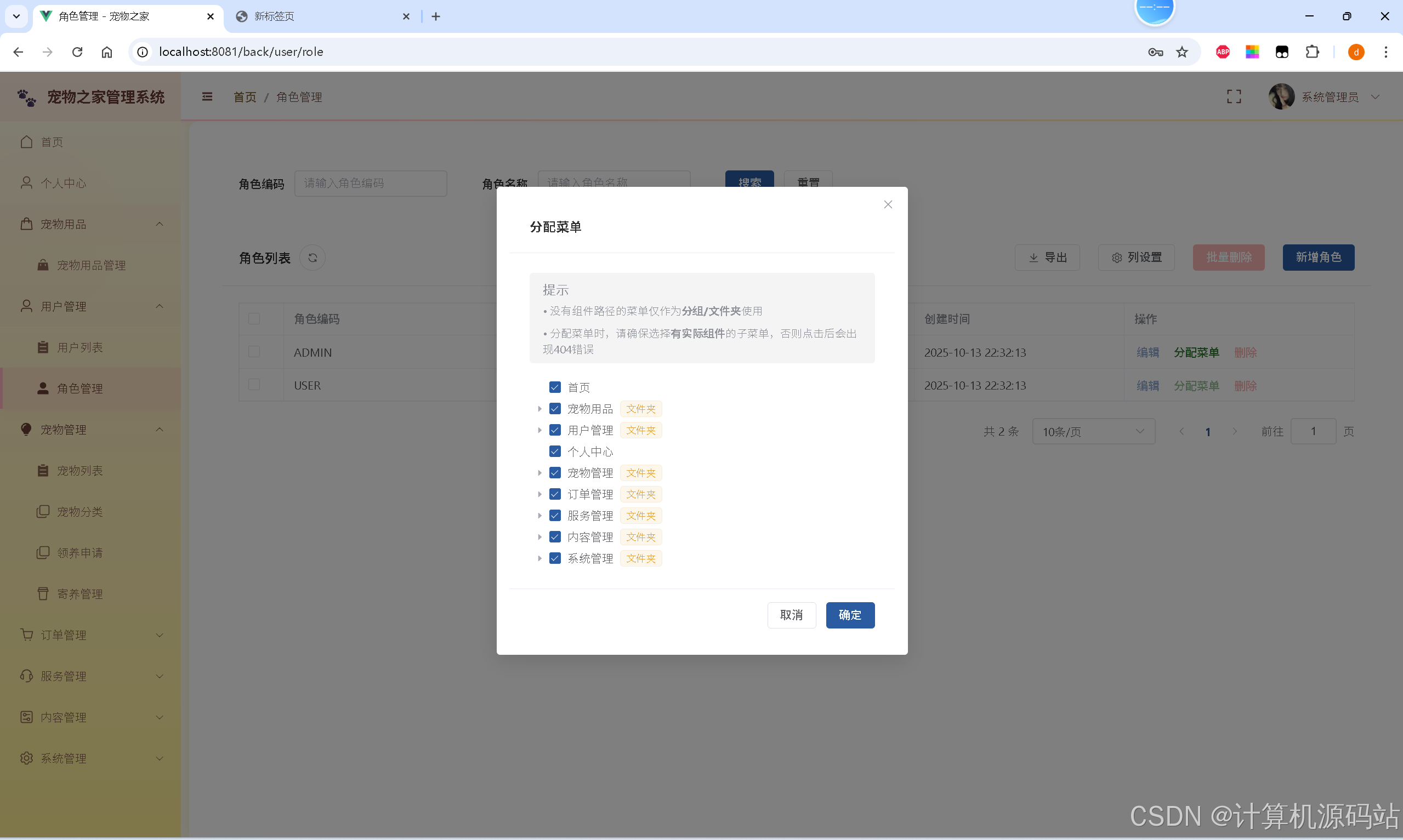Click the fullscreen toggle icon in the header
The height and width of the screenshot is (840, 1403).
pyautogui.click(x=1234, y=97)
